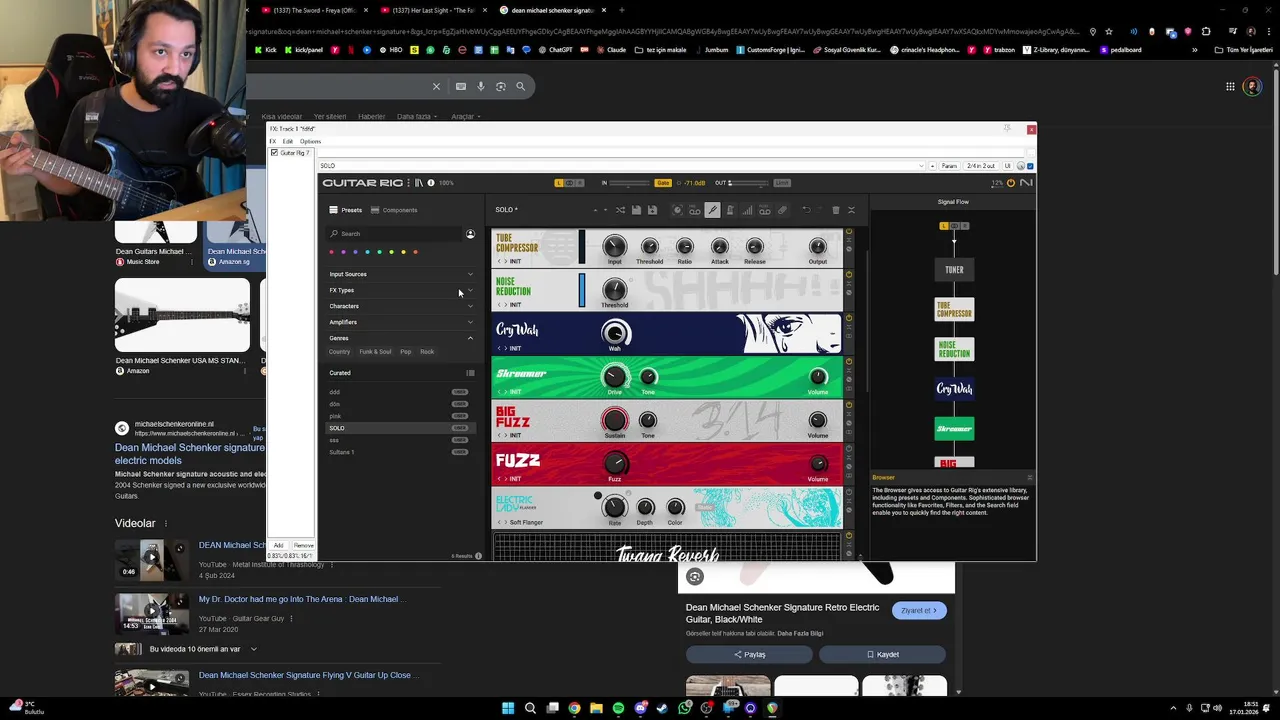Toggle Cry Wah power button
The image size is (1280, 720).
[x=849, y=318]
